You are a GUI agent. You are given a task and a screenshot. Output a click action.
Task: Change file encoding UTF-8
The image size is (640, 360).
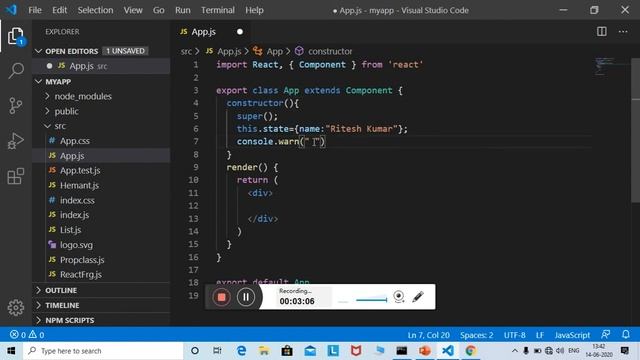pyautogui.click(x=514, y=335)
